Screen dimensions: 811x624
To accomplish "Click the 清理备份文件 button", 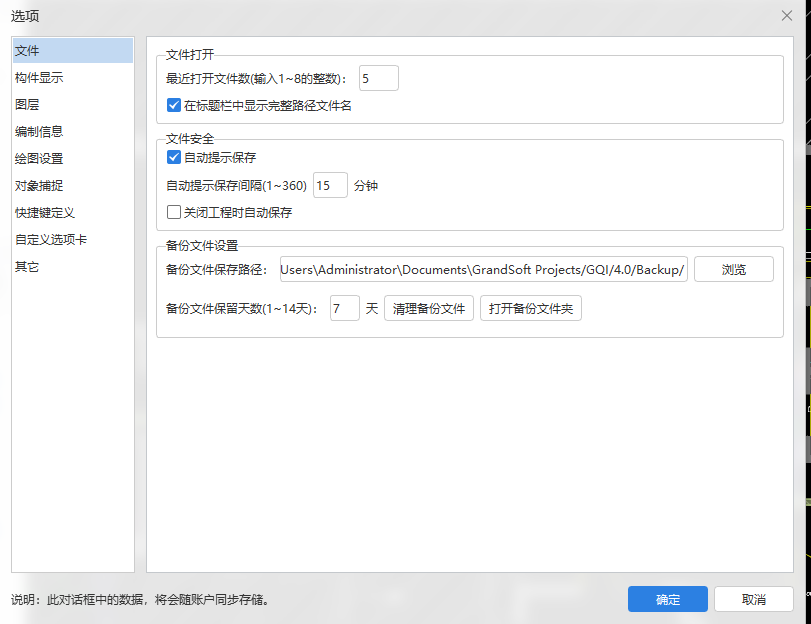I will [428, 308].
